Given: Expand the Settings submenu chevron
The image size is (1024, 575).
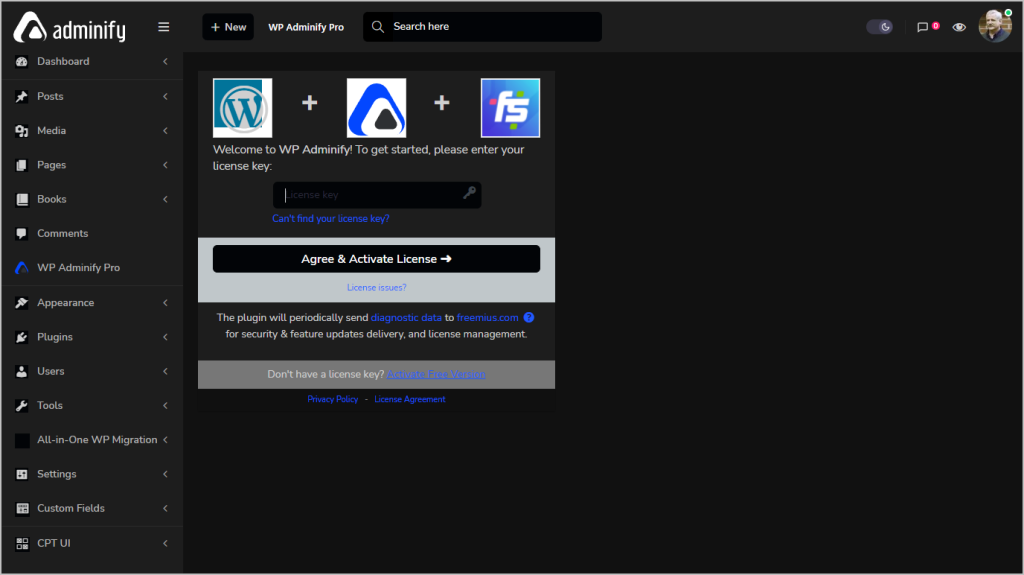Looking at the screenshot, I should pos(165,474).
